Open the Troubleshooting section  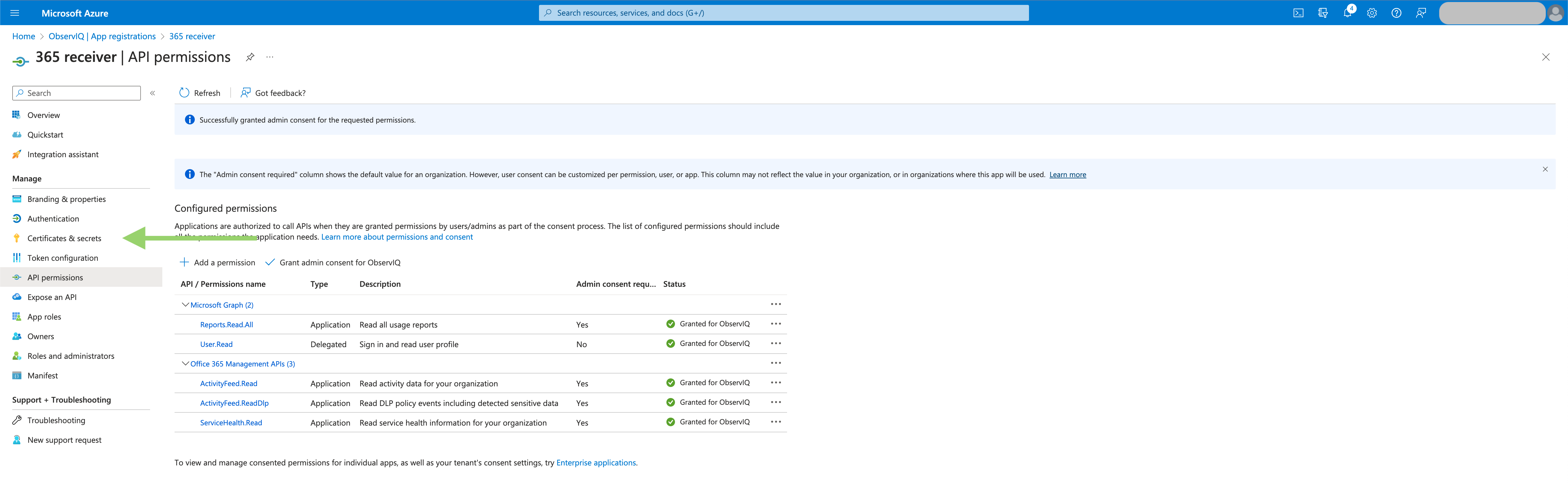point(57,420)
